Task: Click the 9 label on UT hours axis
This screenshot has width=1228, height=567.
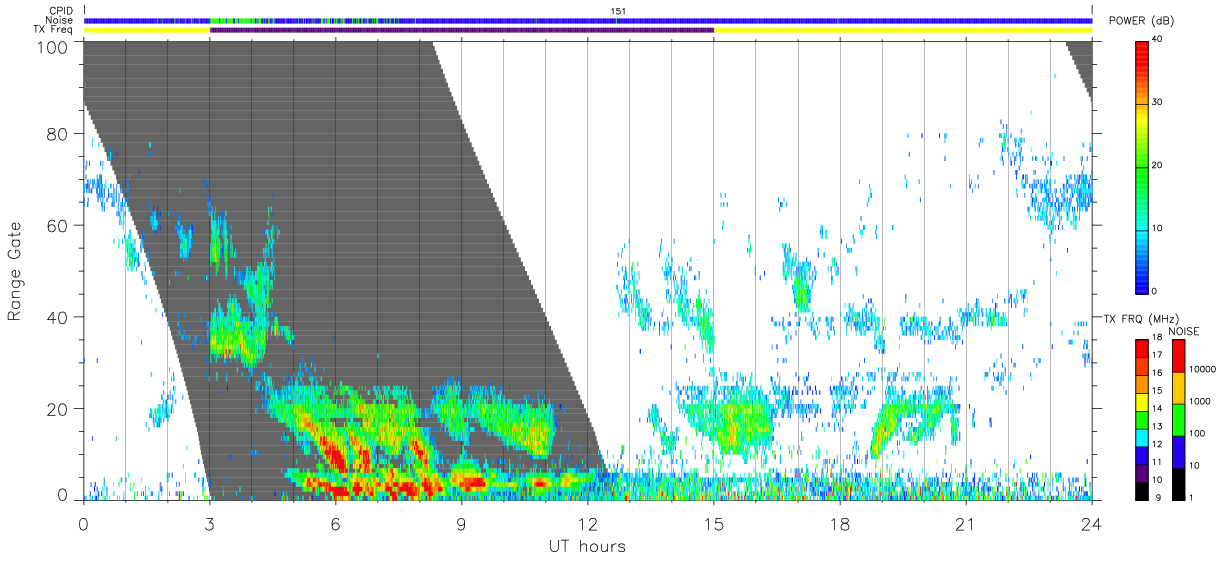Action: [461, 523]
